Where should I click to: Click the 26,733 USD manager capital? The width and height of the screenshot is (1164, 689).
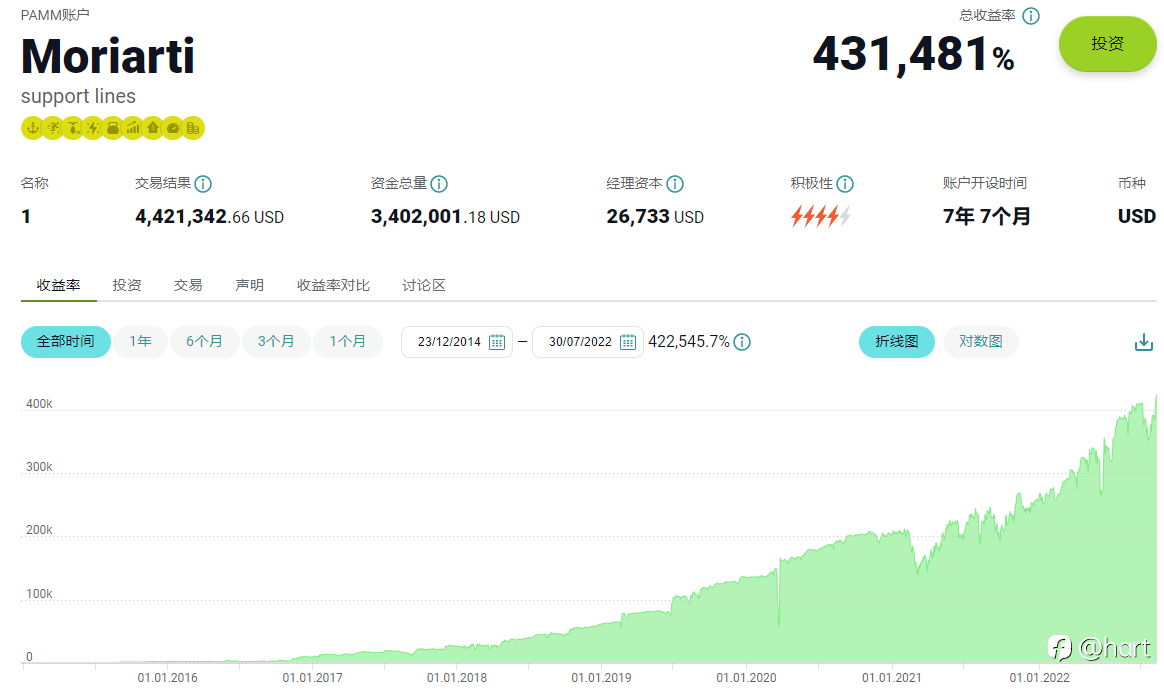click(x=655, y=217)
